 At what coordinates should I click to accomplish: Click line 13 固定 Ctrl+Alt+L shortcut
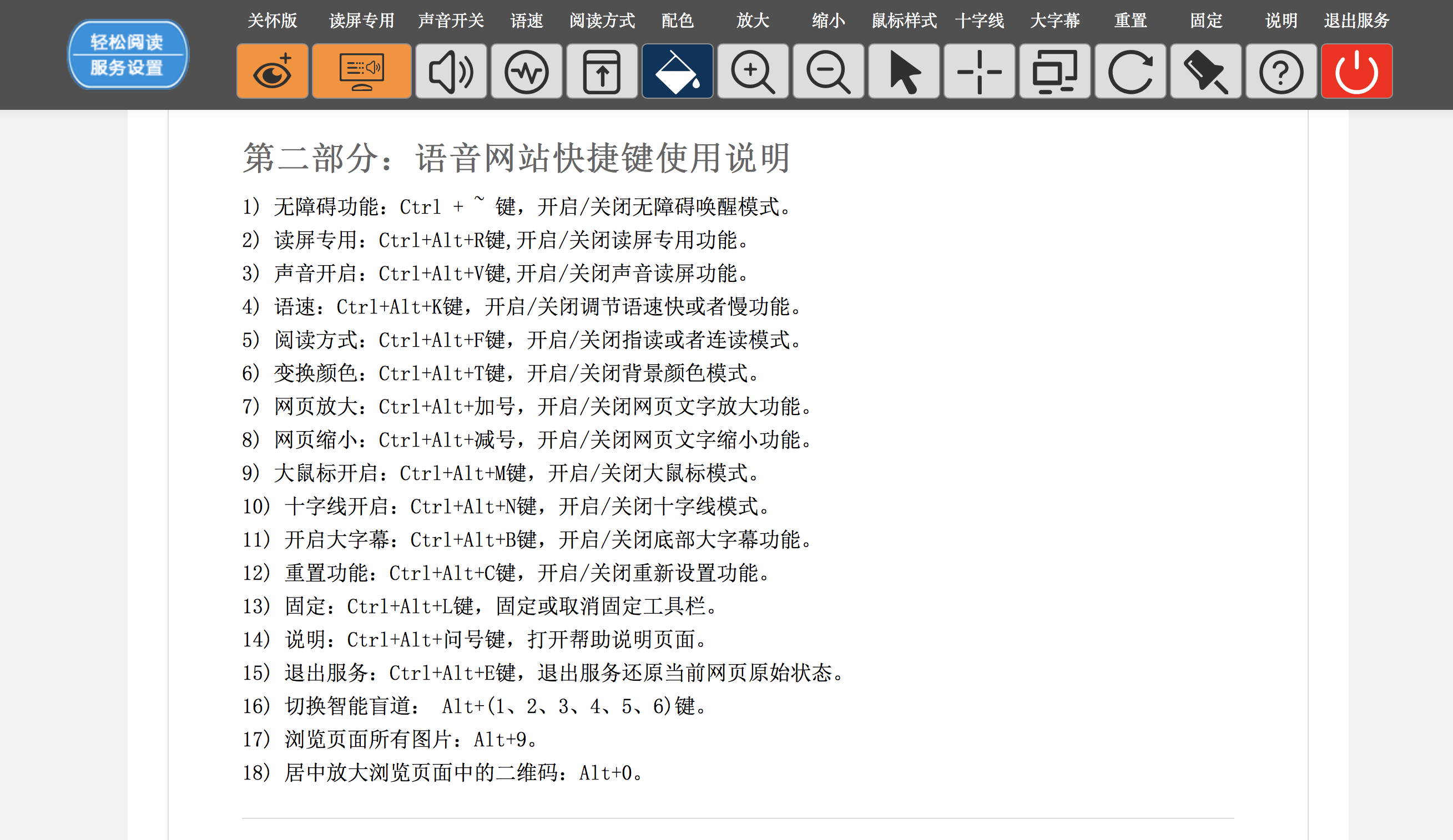coord(481,606)
